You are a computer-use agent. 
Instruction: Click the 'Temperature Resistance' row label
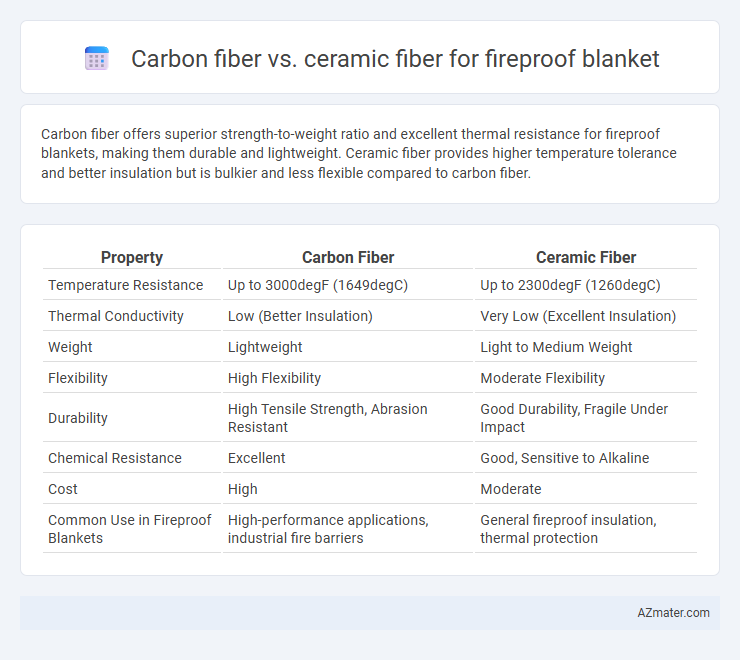point(126,285)
